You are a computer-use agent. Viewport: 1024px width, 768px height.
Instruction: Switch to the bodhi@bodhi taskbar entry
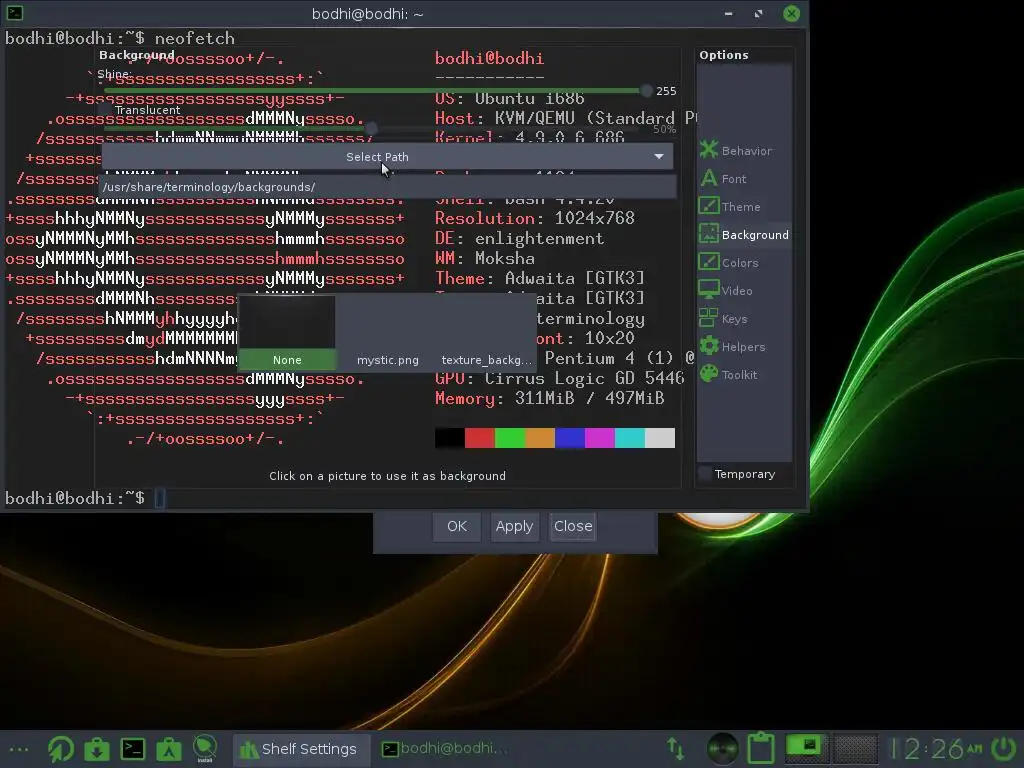point(444,748)
